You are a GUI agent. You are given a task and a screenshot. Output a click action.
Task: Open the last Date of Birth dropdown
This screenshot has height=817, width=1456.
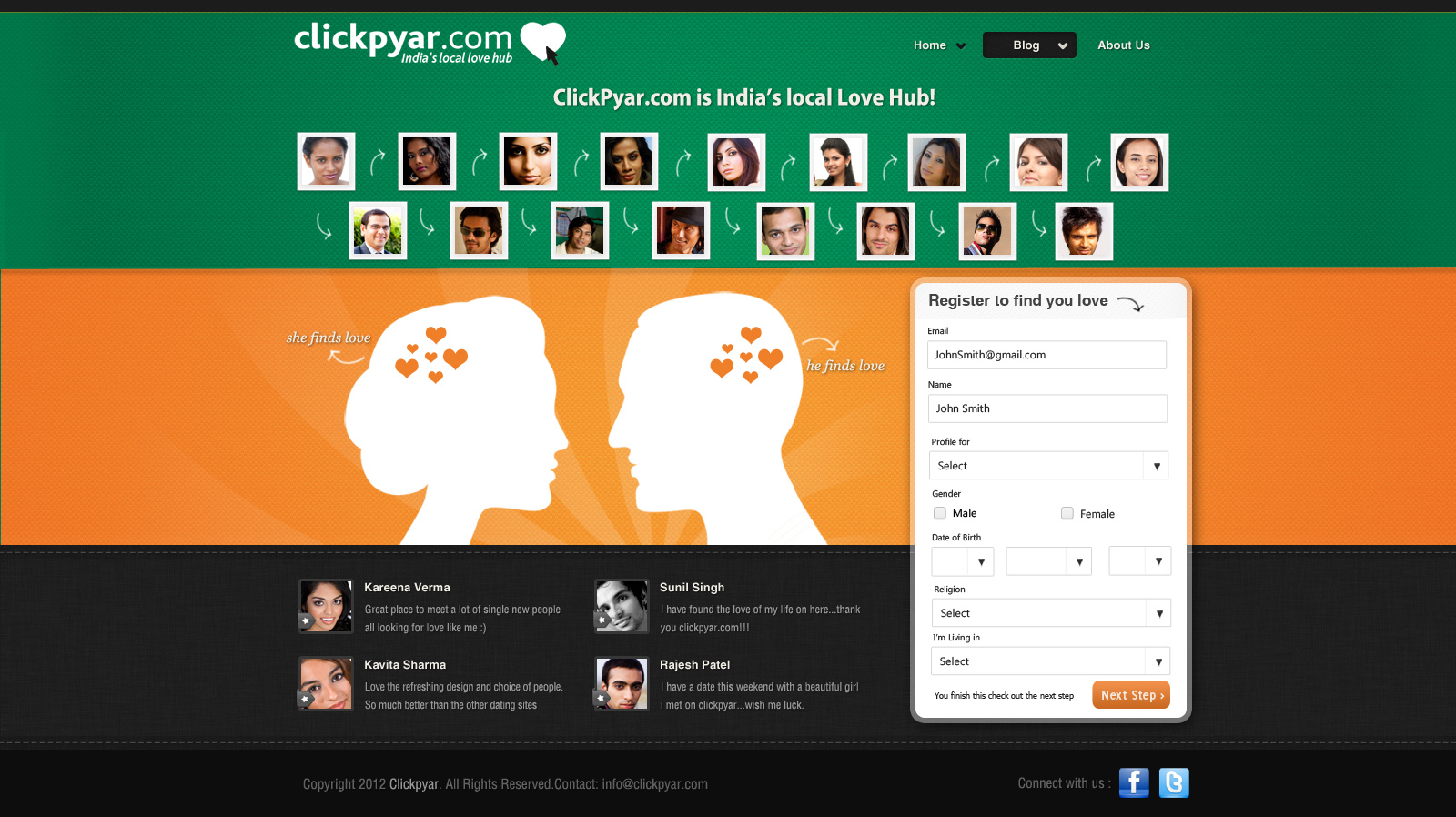point(1140,561)
